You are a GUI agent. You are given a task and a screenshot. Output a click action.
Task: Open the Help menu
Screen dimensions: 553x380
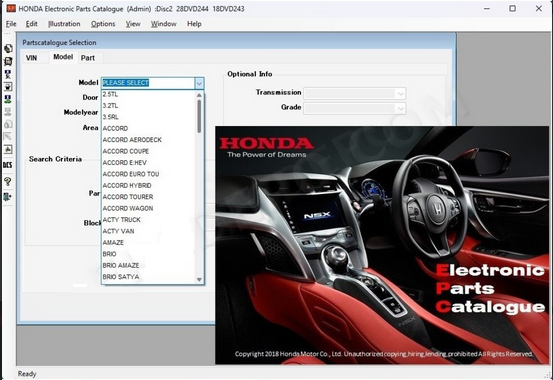(x=194, y=24)
